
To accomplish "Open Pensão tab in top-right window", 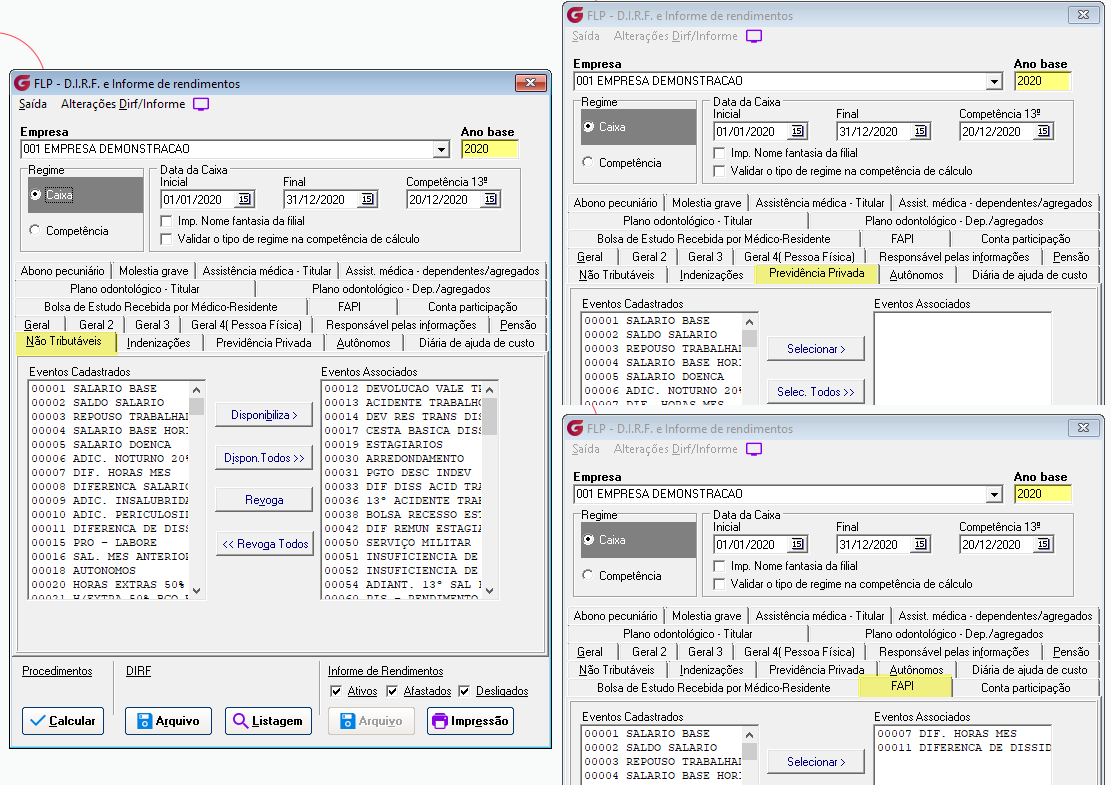I will 1071,256.
